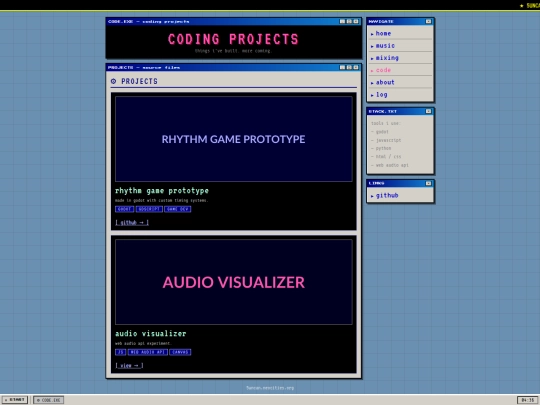This screenshot has height=405, width=540.
Task: Click the CANVAS tag badge
Action: [x=180, y=352]
